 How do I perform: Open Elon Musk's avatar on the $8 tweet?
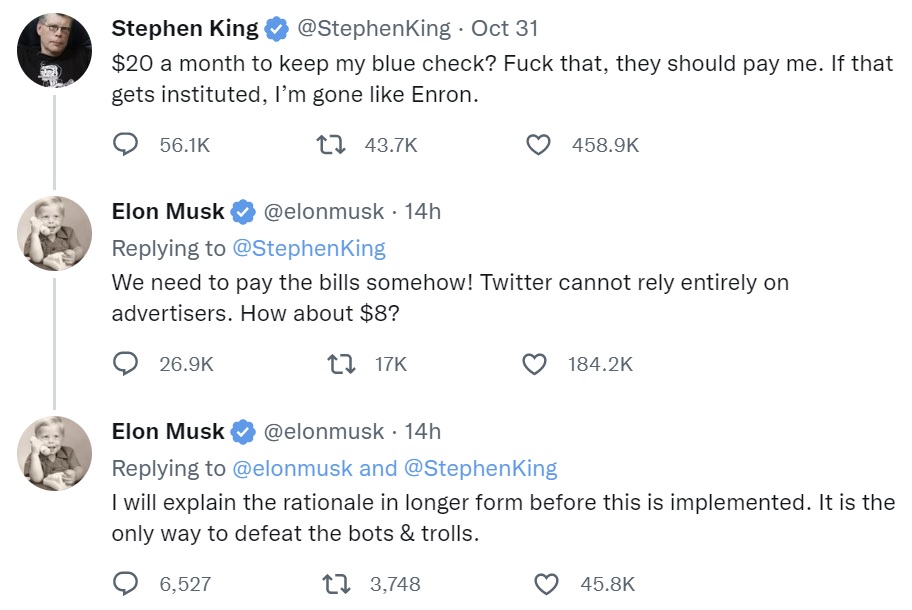(55, 233)
